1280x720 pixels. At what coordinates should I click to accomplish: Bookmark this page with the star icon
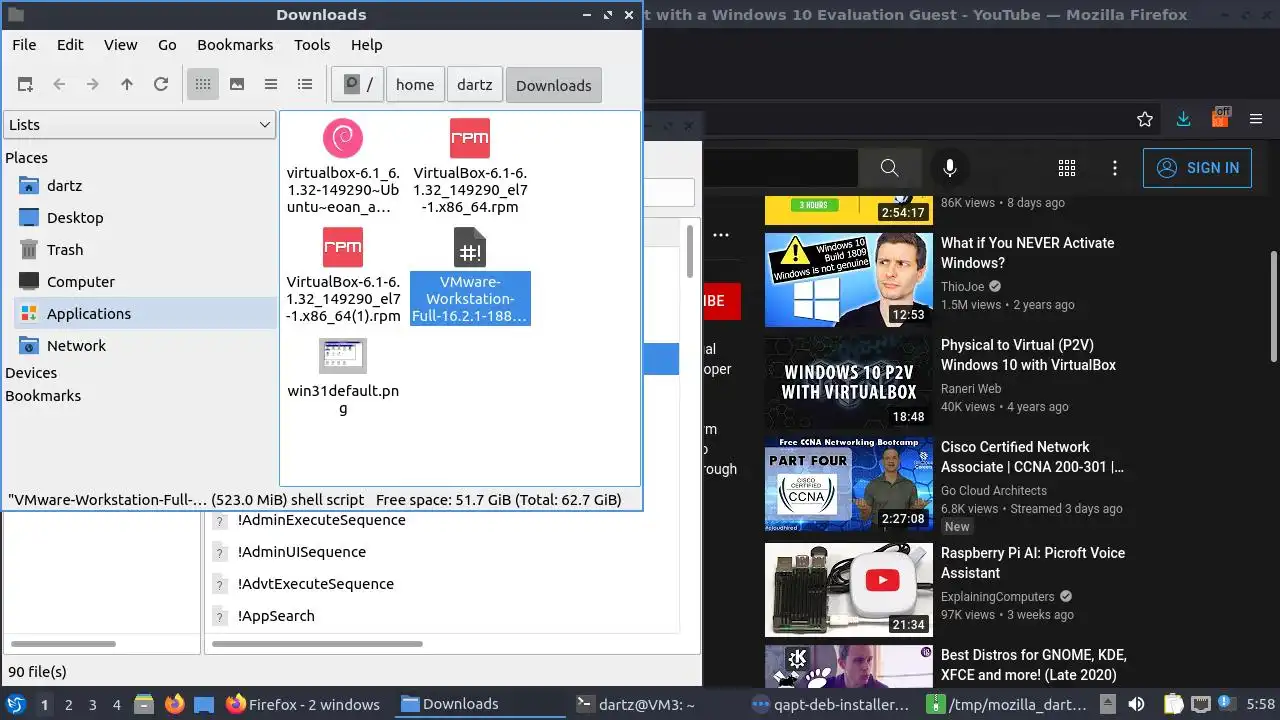(1145, 119)
